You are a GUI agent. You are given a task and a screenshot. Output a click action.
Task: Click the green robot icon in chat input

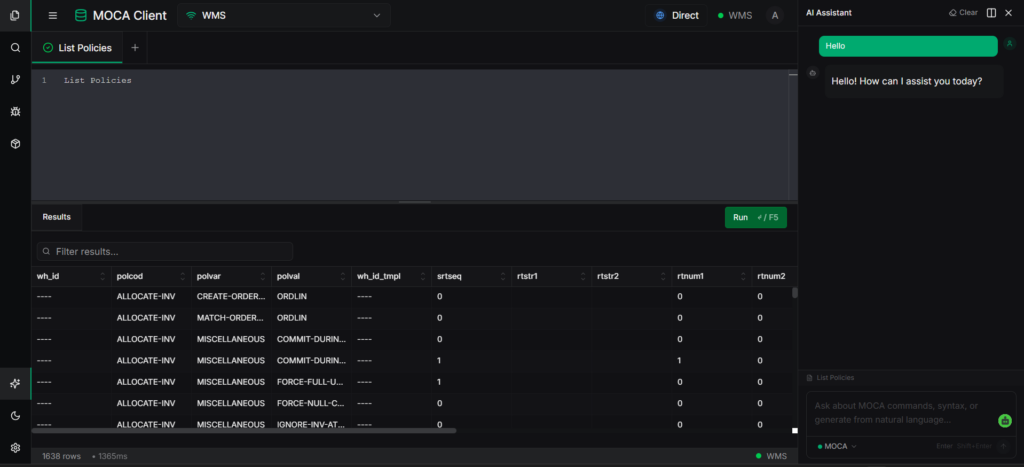[1004, 421]
